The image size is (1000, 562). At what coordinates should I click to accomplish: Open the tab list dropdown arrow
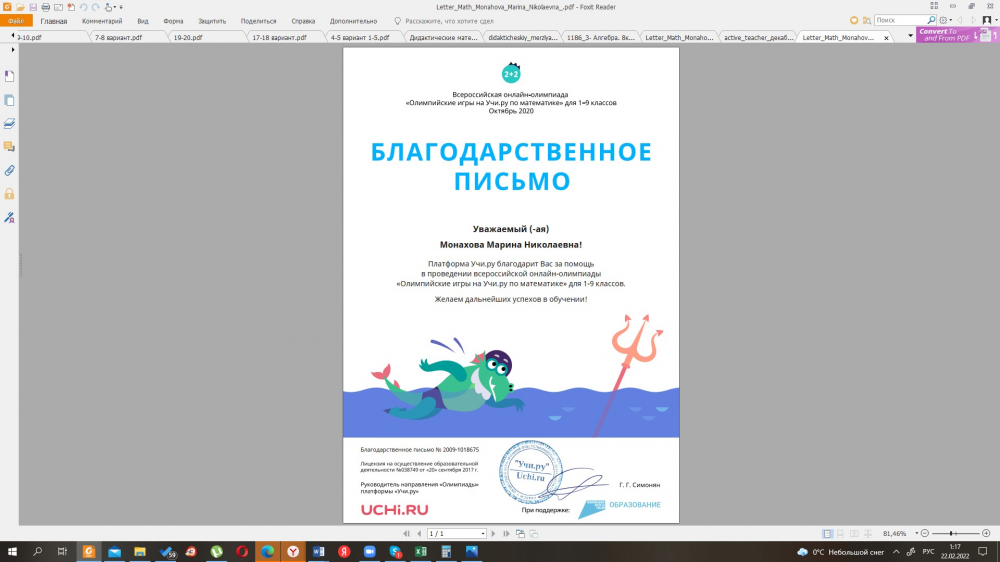[910, 36]
